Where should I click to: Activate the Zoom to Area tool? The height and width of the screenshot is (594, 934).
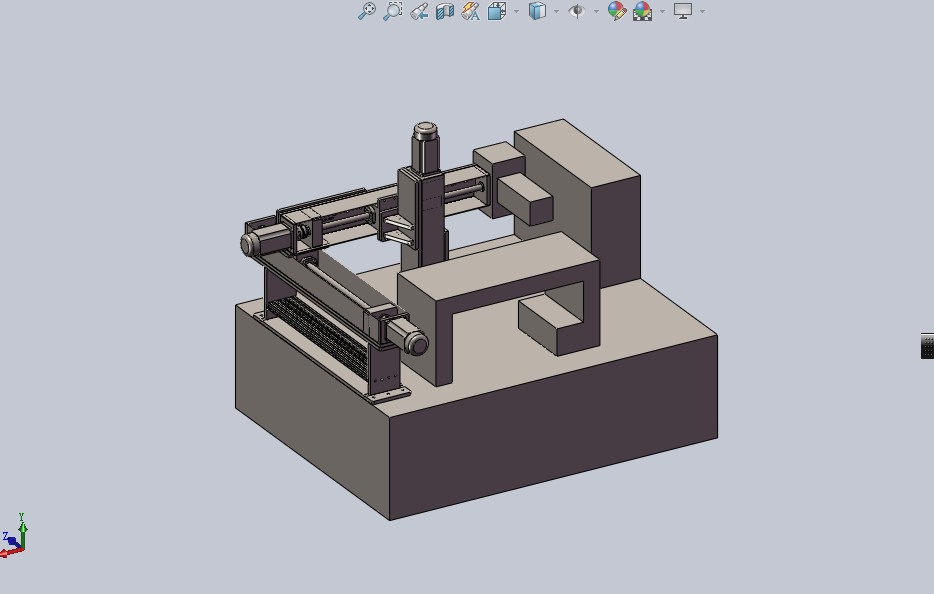393,11
